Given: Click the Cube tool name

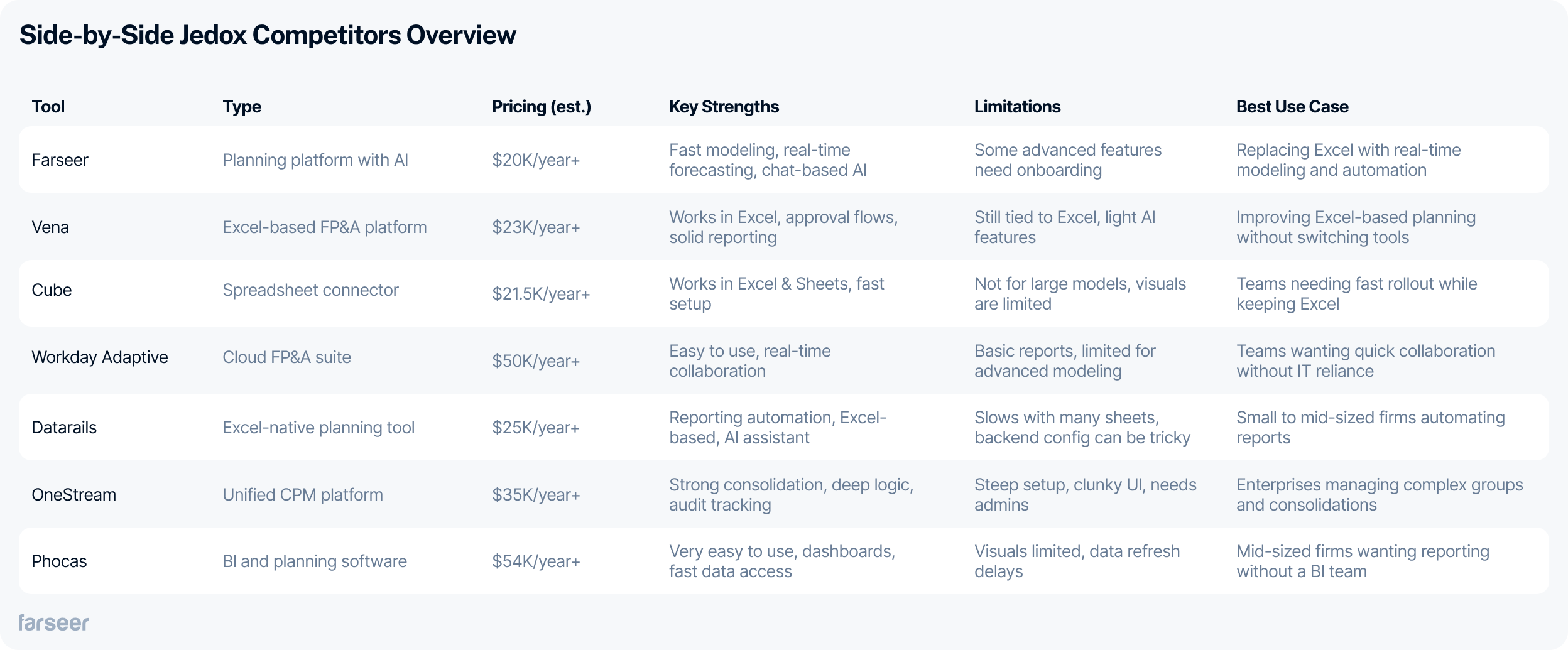Looking at the screenshot, I should point(52,290).
